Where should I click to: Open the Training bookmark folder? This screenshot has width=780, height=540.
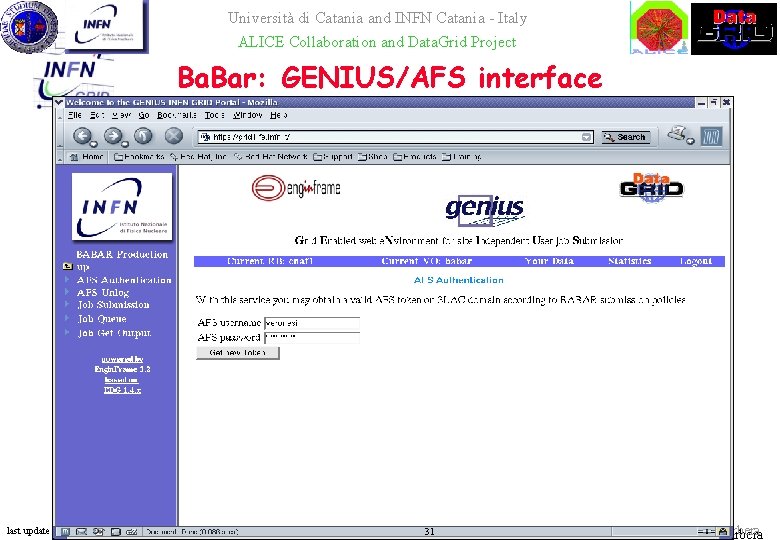click(462, 157)
